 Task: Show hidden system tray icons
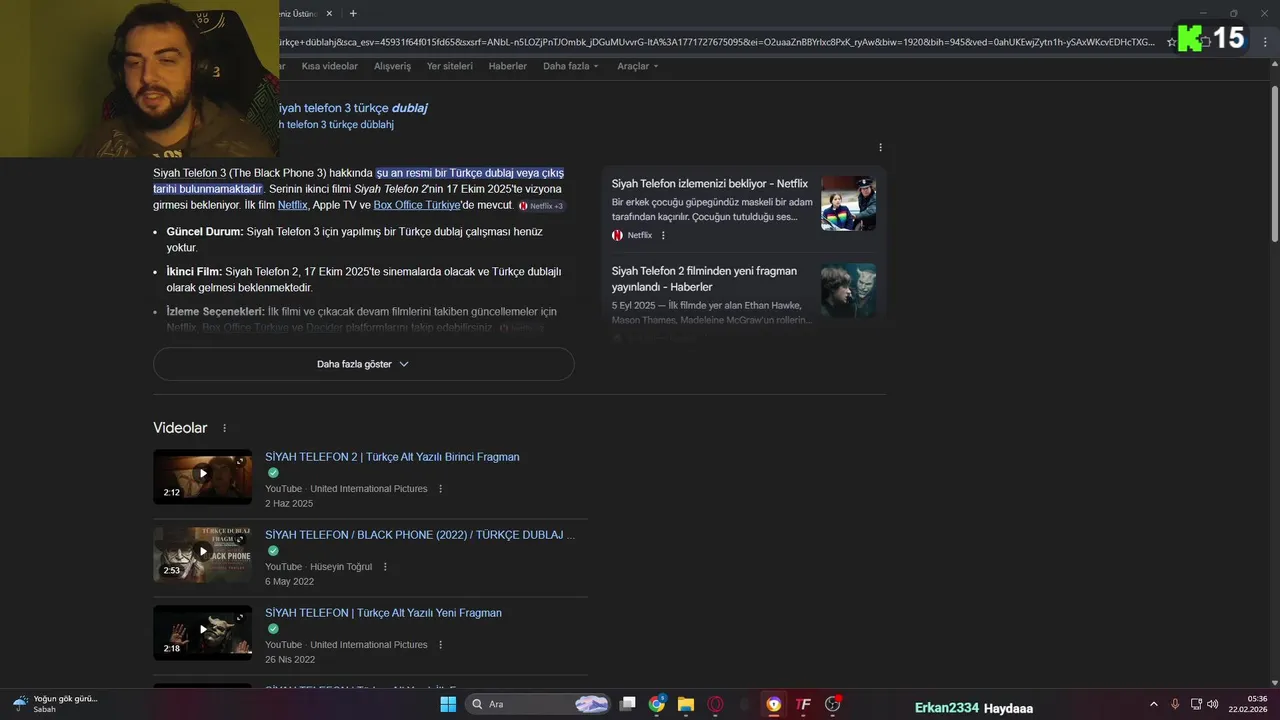(x=1154, y=704)
